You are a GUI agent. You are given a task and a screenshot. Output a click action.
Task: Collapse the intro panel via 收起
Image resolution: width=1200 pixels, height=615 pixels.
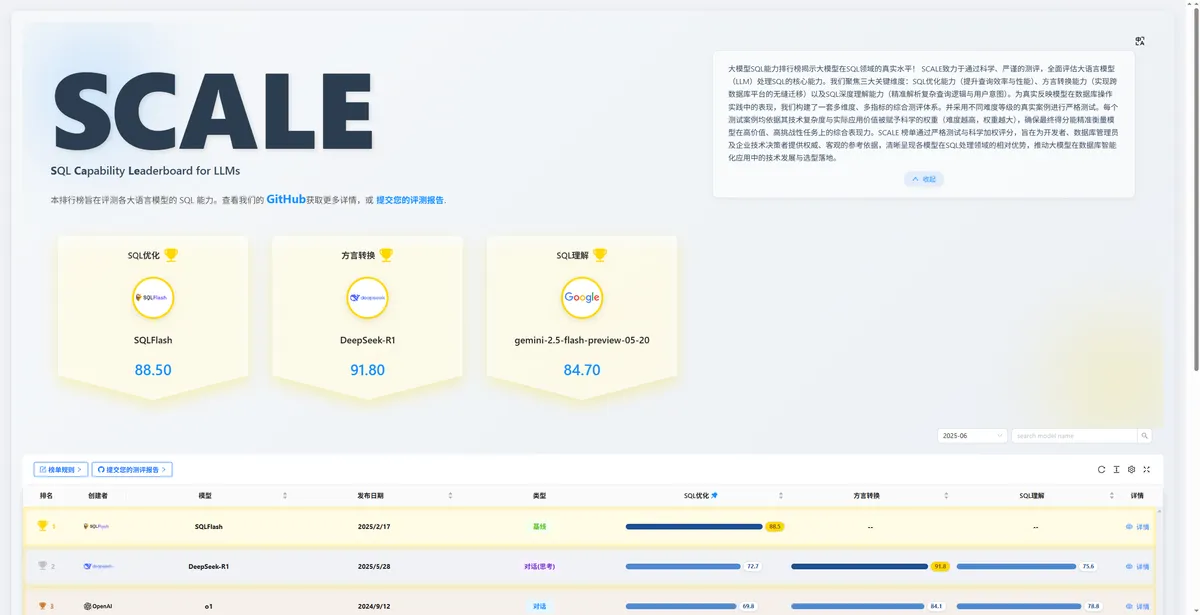click(922, 178)
